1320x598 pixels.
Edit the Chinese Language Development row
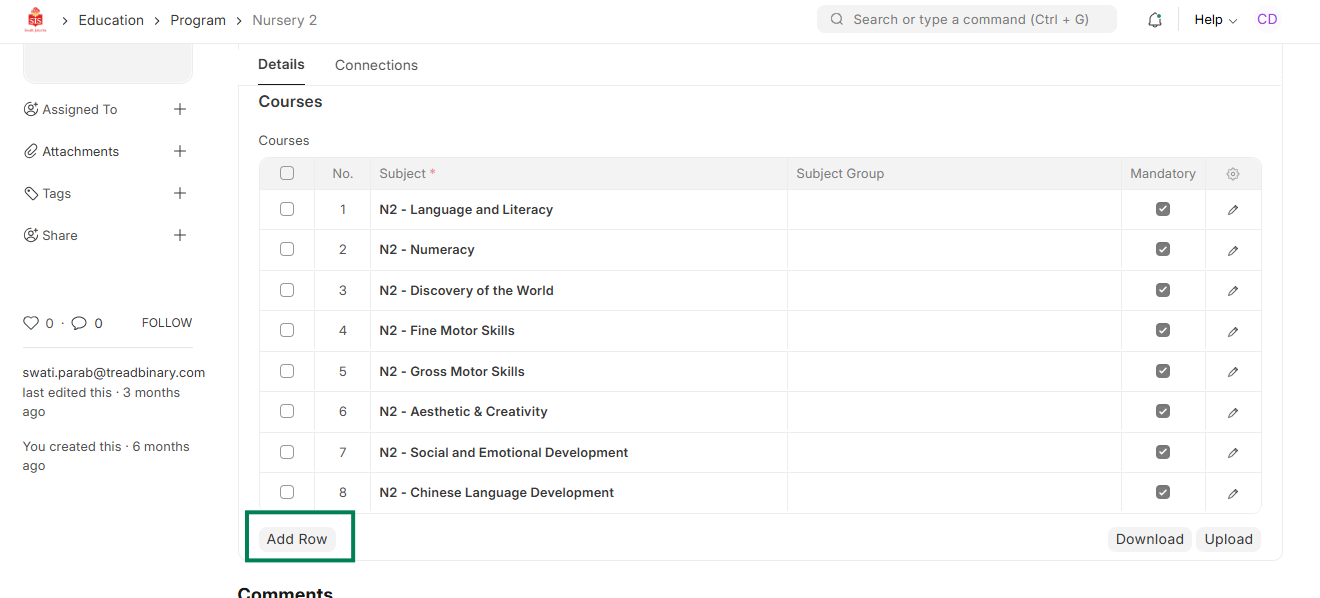coord(1233,493)
